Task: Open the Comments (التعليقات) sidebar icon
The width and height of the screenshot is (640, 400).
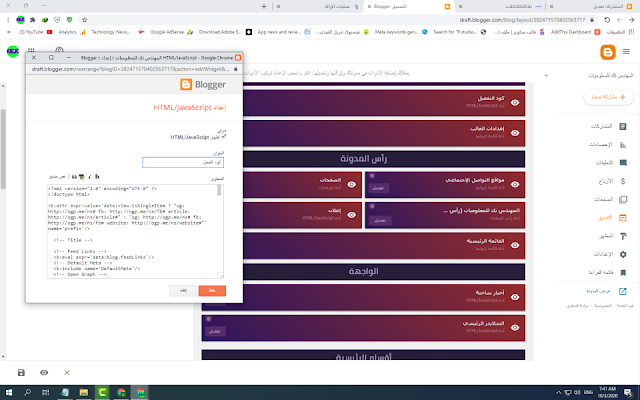Action: 623,163
